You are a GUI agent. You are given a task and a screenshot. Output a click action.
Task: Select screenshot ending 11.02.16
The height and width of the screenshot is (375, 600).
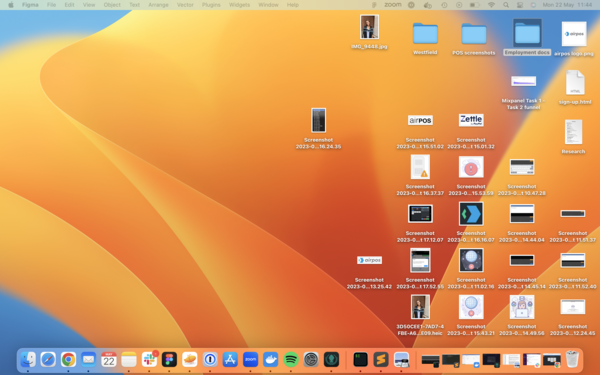tap(471, 269)
